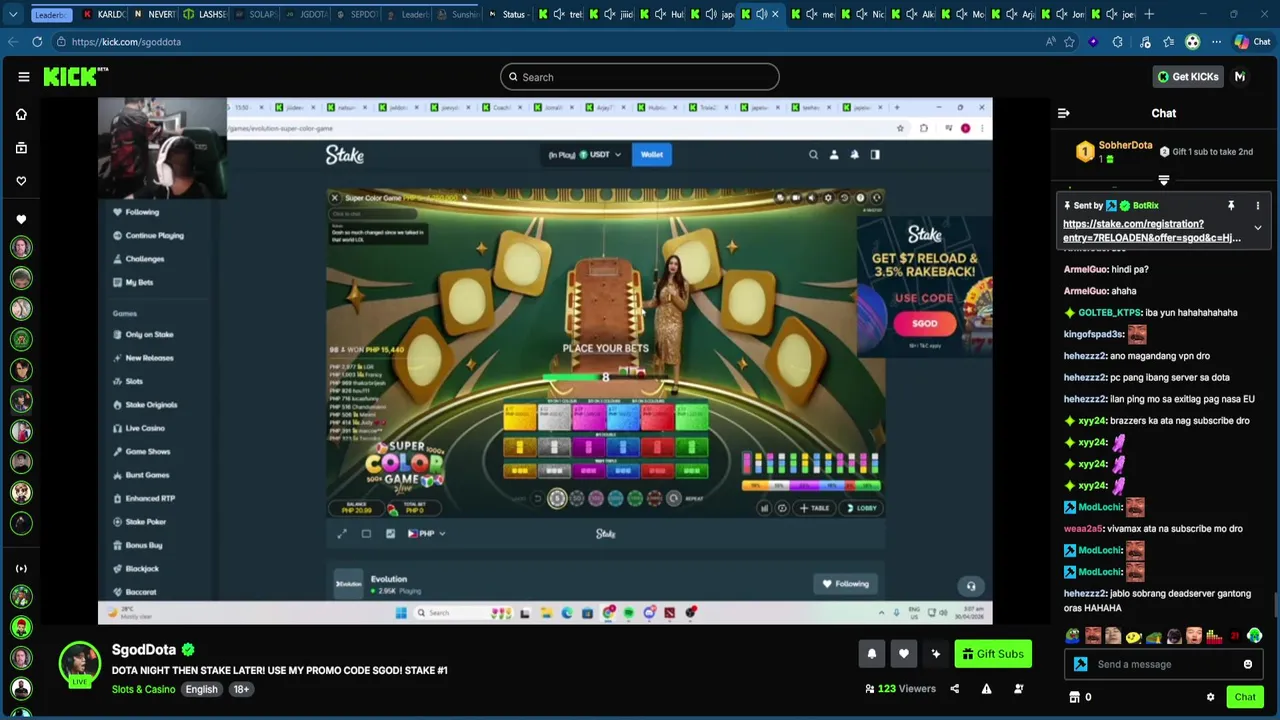Open the pinned message options (three dots)
Viewport: 1280px width, 720px height.
[x=1258, y=205]
